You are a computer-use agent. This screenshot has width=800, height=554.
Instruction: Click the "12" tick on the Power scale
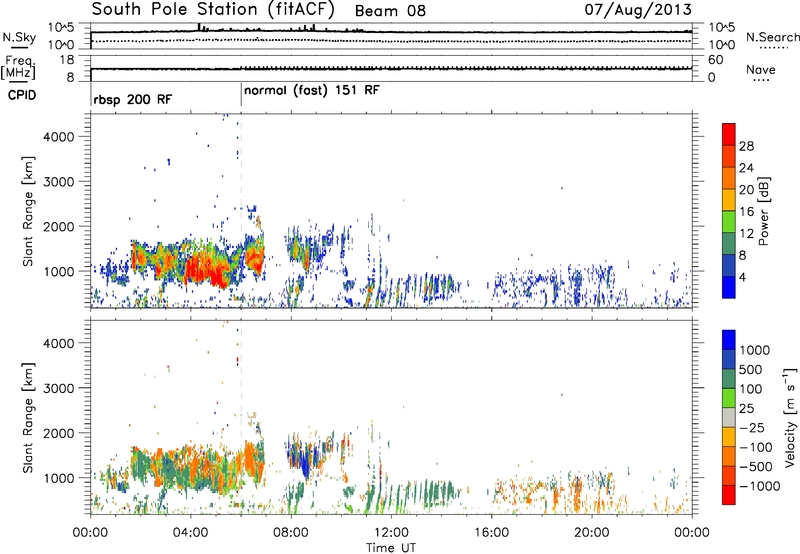click(x=746, y=234)
